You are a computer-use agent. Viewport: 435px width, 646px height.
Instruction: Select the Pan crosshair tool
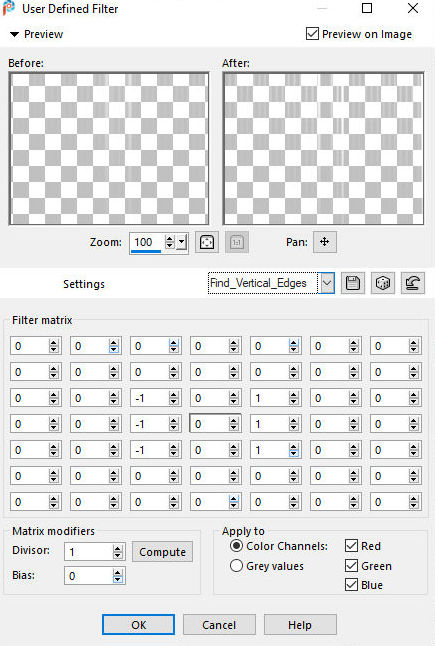tap(325, 242)
